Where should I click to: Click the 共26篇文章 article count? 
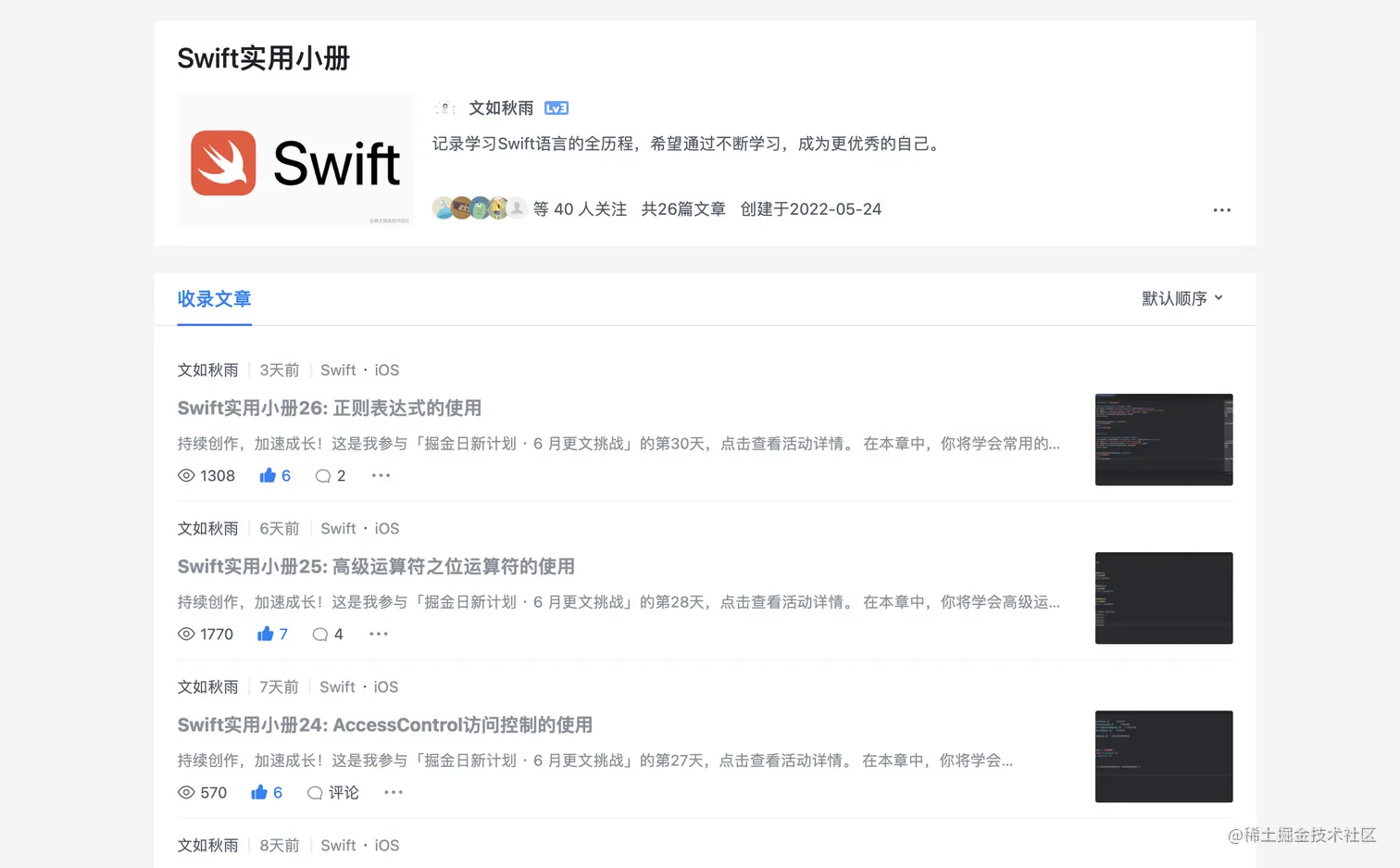coord(683,209)
